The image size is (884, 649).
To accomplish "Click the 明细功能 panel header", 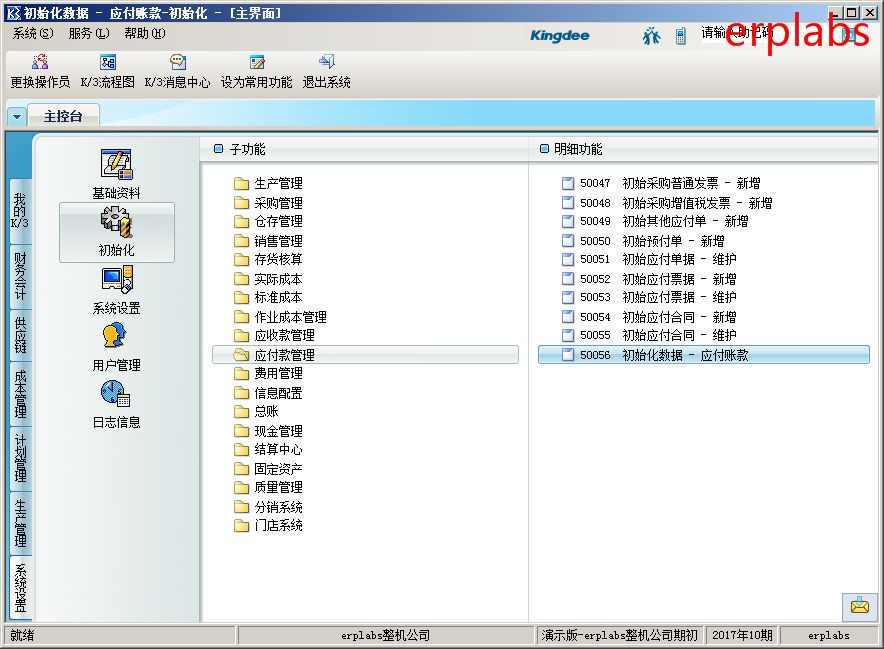I will pos(703,149).
